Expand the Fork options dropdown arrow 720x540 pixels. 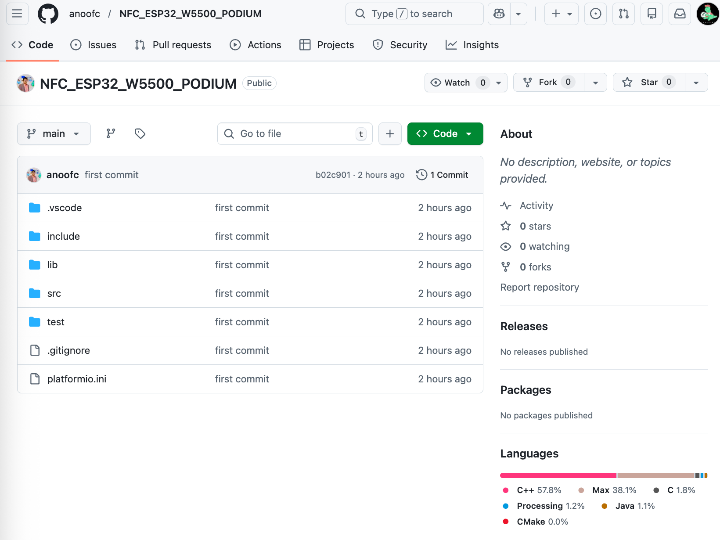click(596, 83)
